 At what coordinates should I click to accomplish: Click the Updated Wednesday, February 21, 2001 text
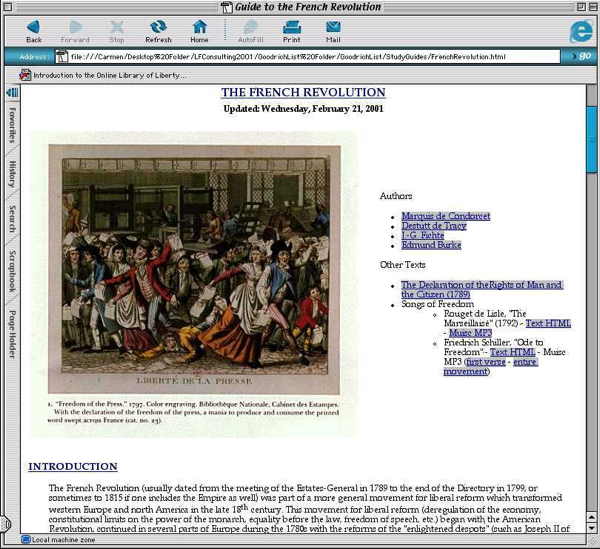(x=303, y=109)
